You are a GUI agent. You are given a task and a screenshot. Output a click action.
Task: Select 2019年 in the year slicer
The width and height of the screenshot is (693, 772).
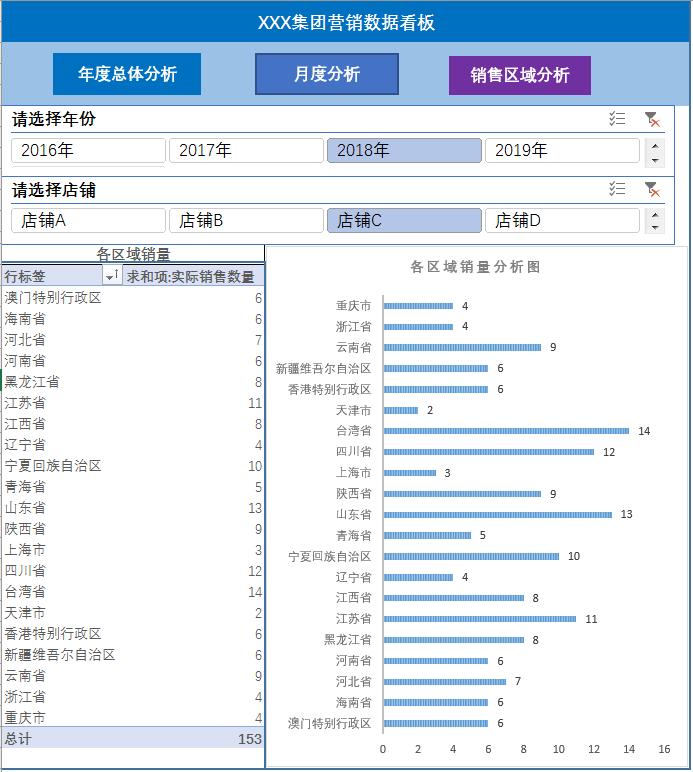562,150
